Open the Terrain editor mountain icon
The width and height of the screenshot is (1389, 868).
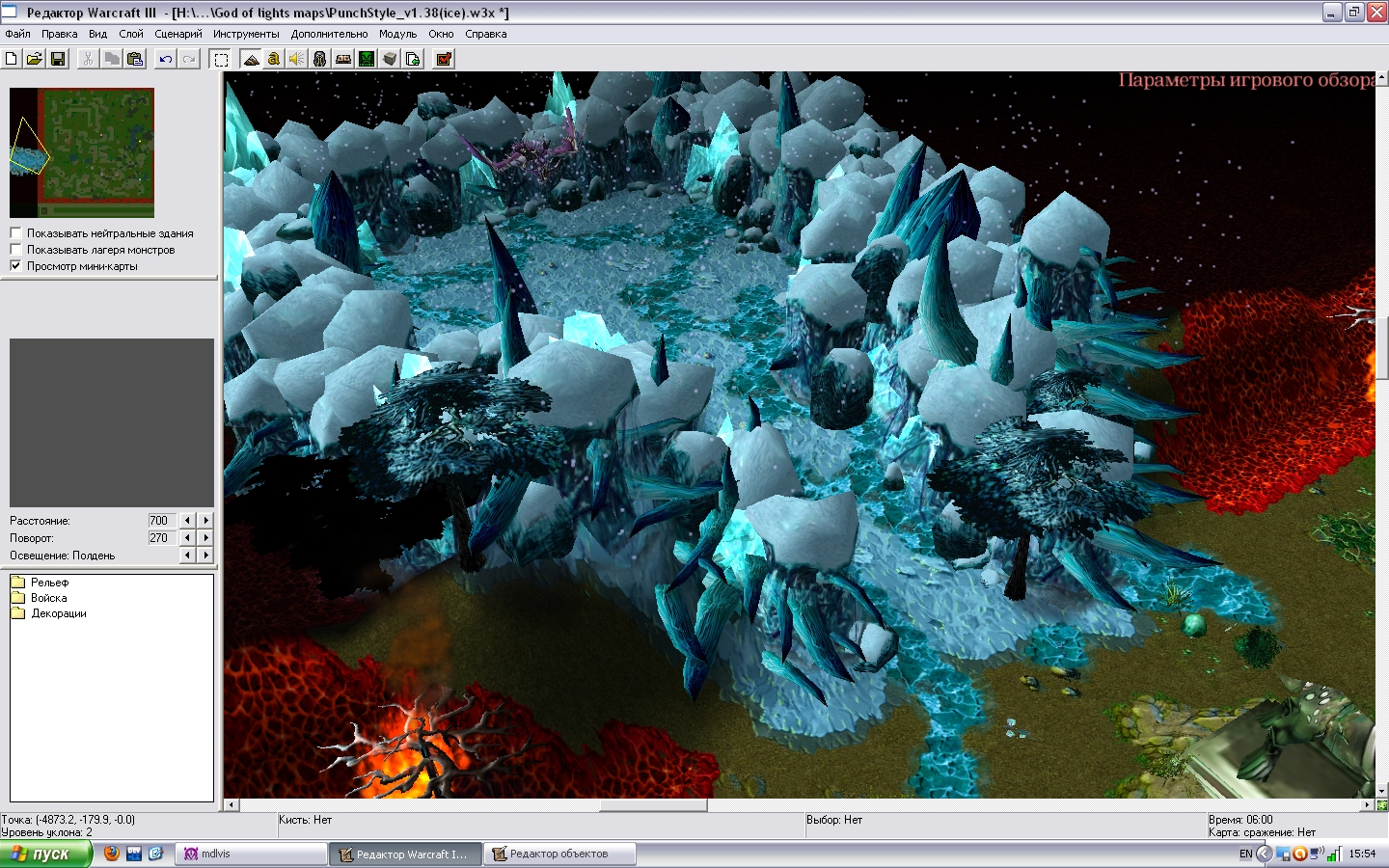251,59
